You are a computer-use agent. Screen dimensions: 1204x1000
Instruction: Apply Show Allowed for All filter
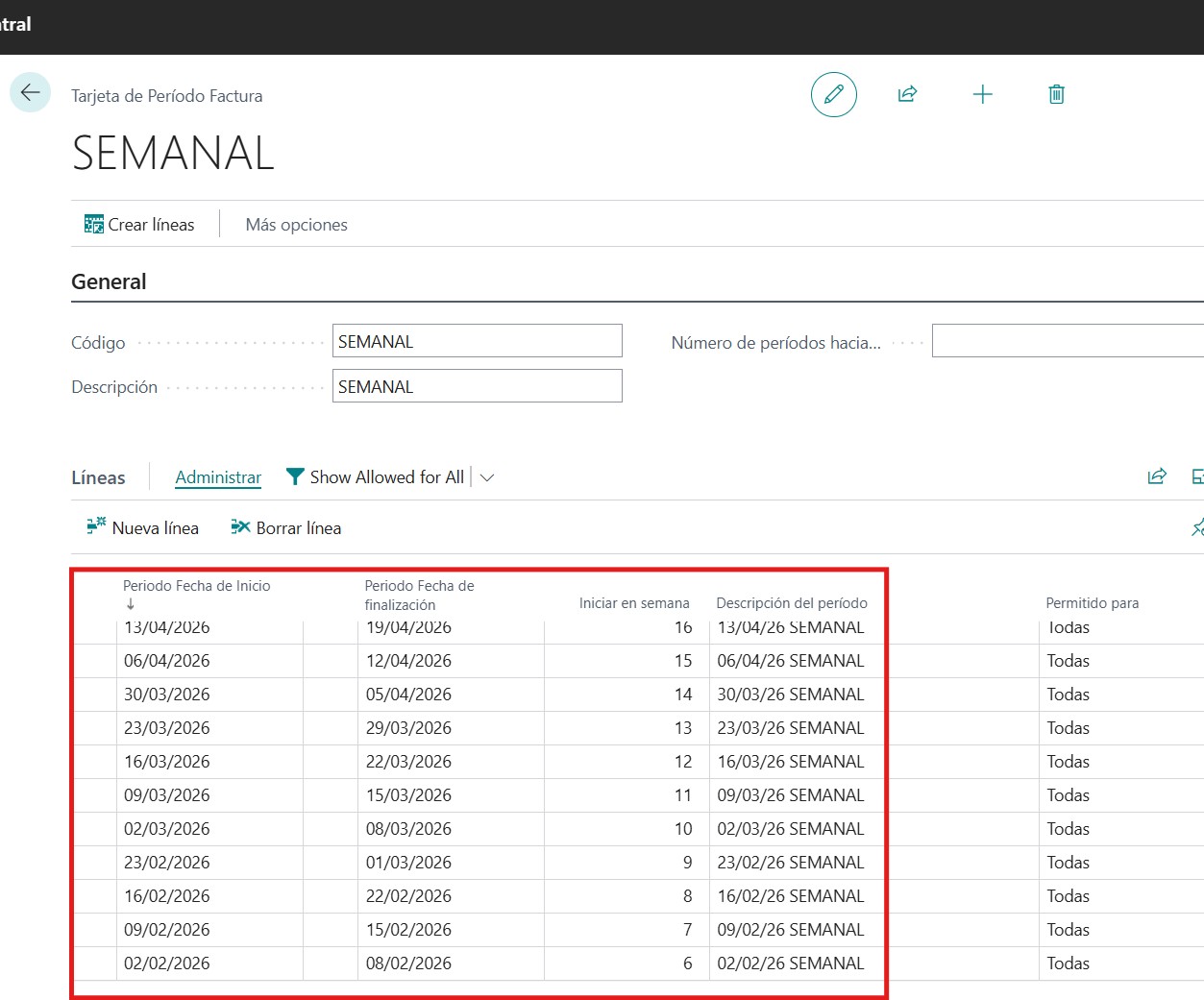tap(376, 477)
